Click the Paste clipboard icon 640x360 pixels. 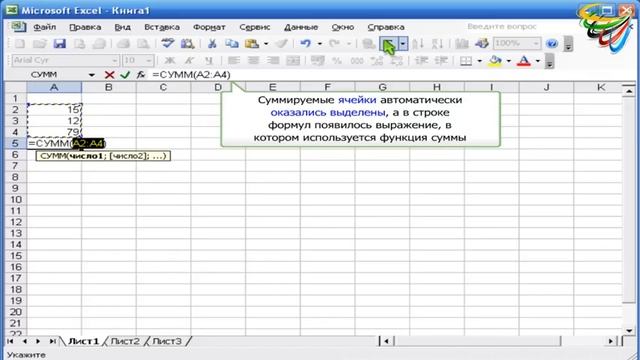point(252,44)
